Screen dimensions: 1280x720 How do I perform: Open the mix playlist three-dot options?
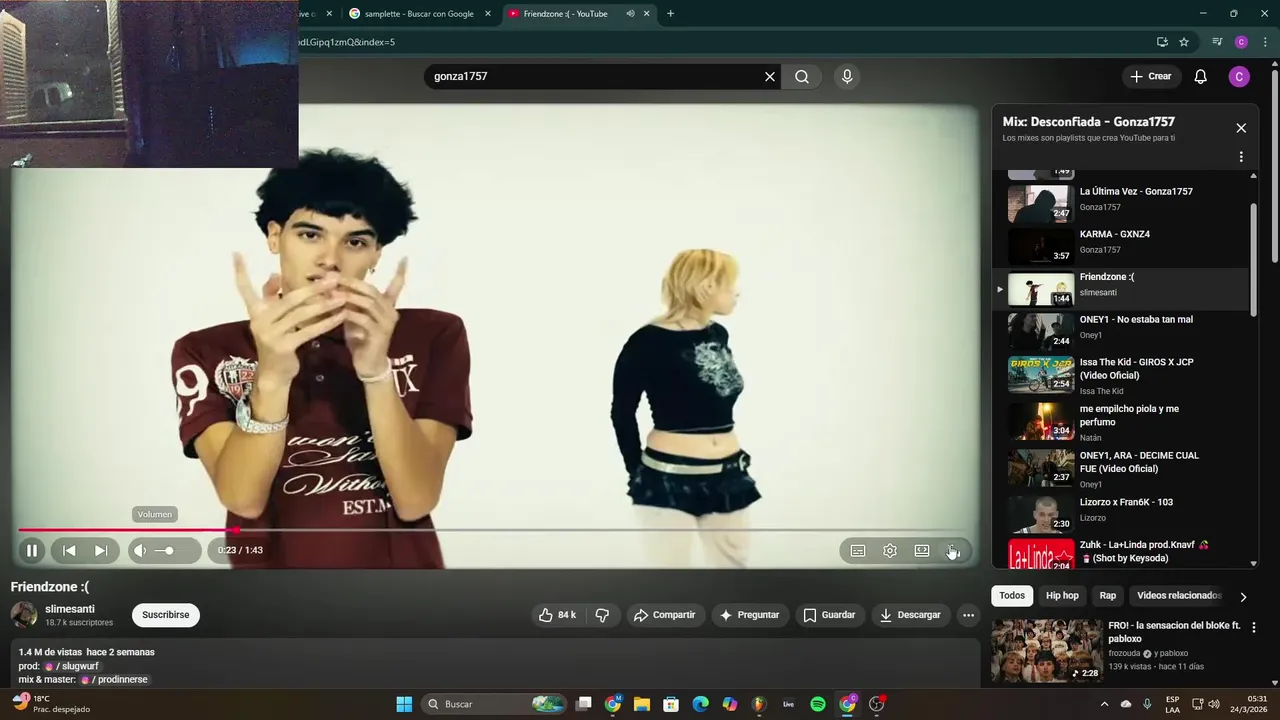click(1241, 157)
